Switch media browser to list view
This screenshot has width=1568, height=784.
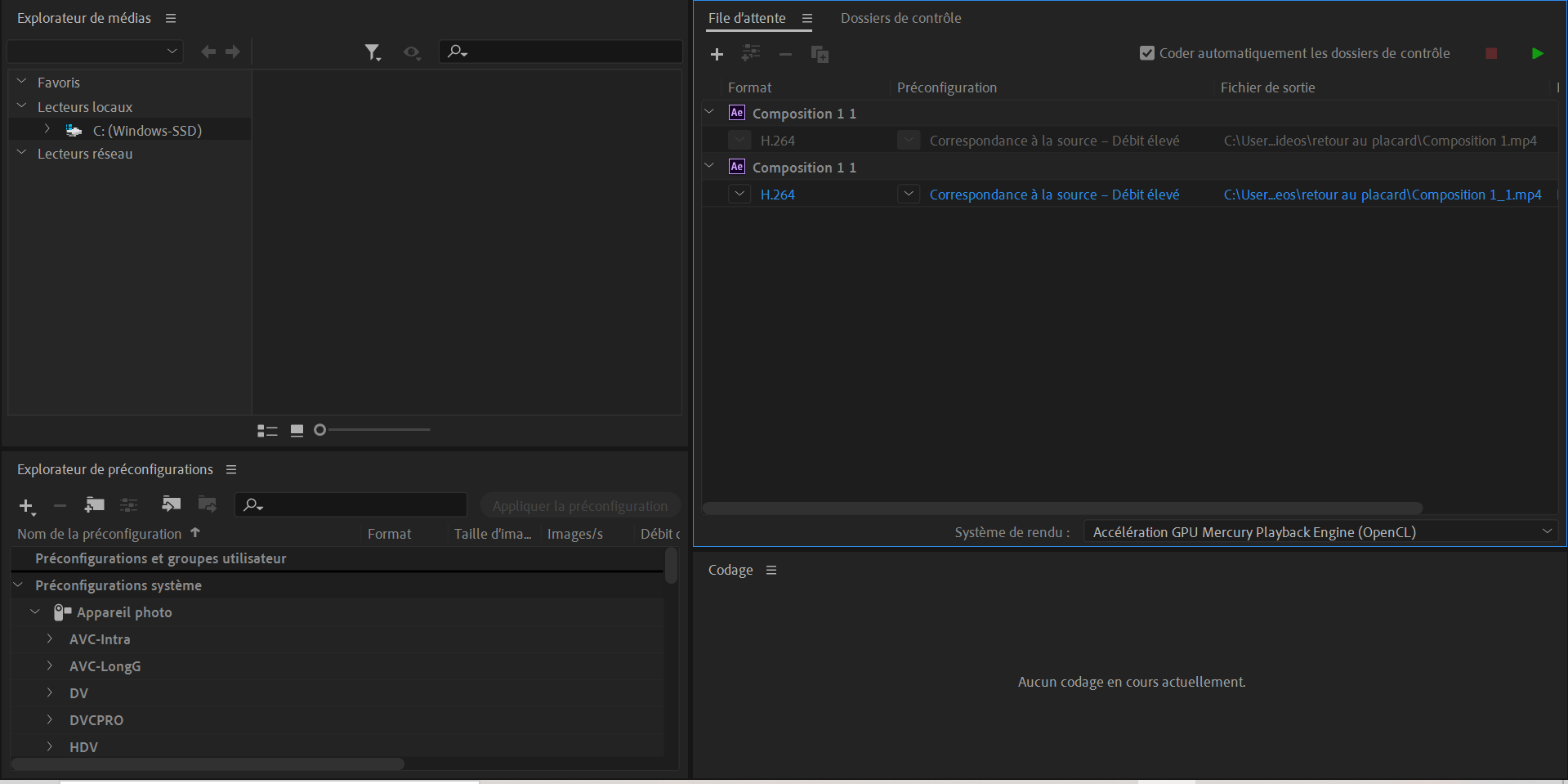267,431
